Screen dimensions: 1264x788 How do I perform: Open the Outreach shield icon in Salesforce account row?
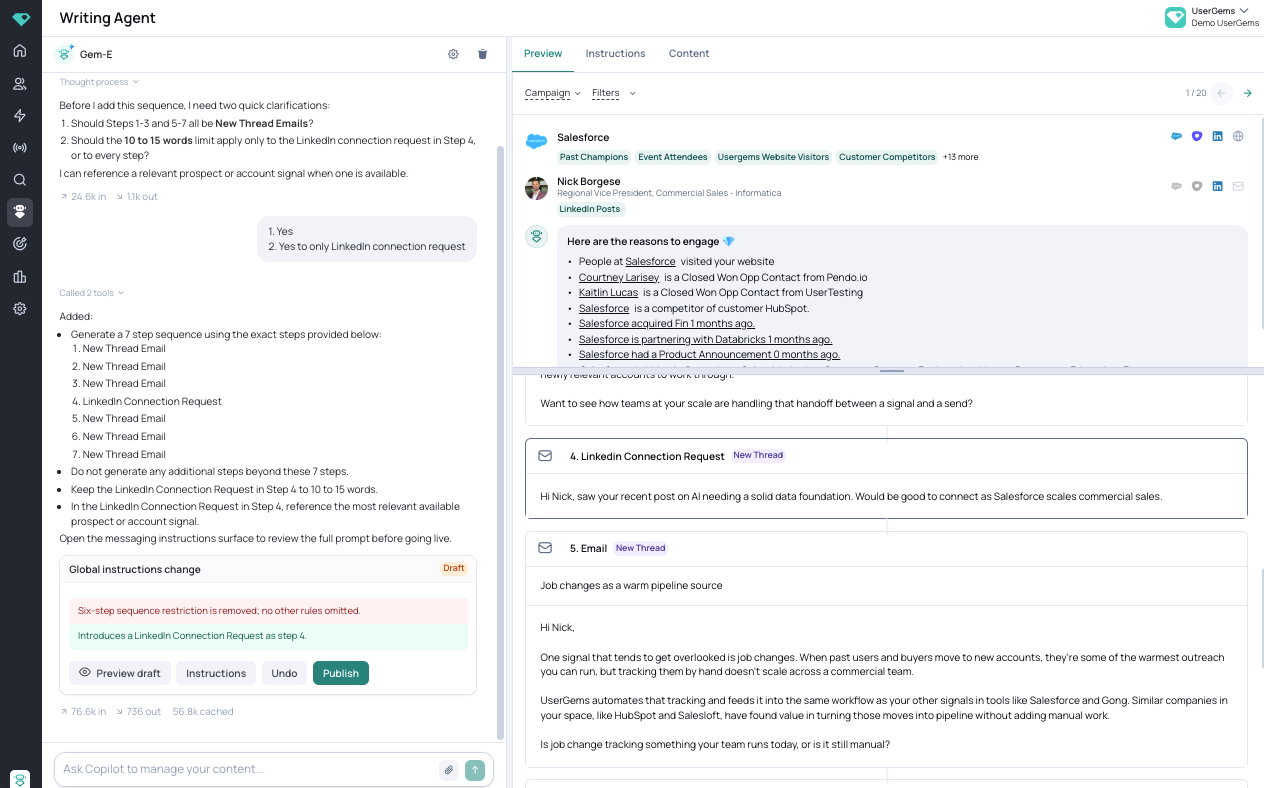(x=1197, y=137)
